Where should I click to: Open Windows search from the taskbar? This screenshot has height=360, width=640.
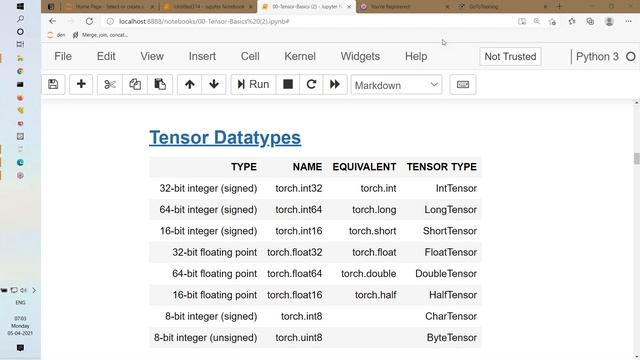20,19
